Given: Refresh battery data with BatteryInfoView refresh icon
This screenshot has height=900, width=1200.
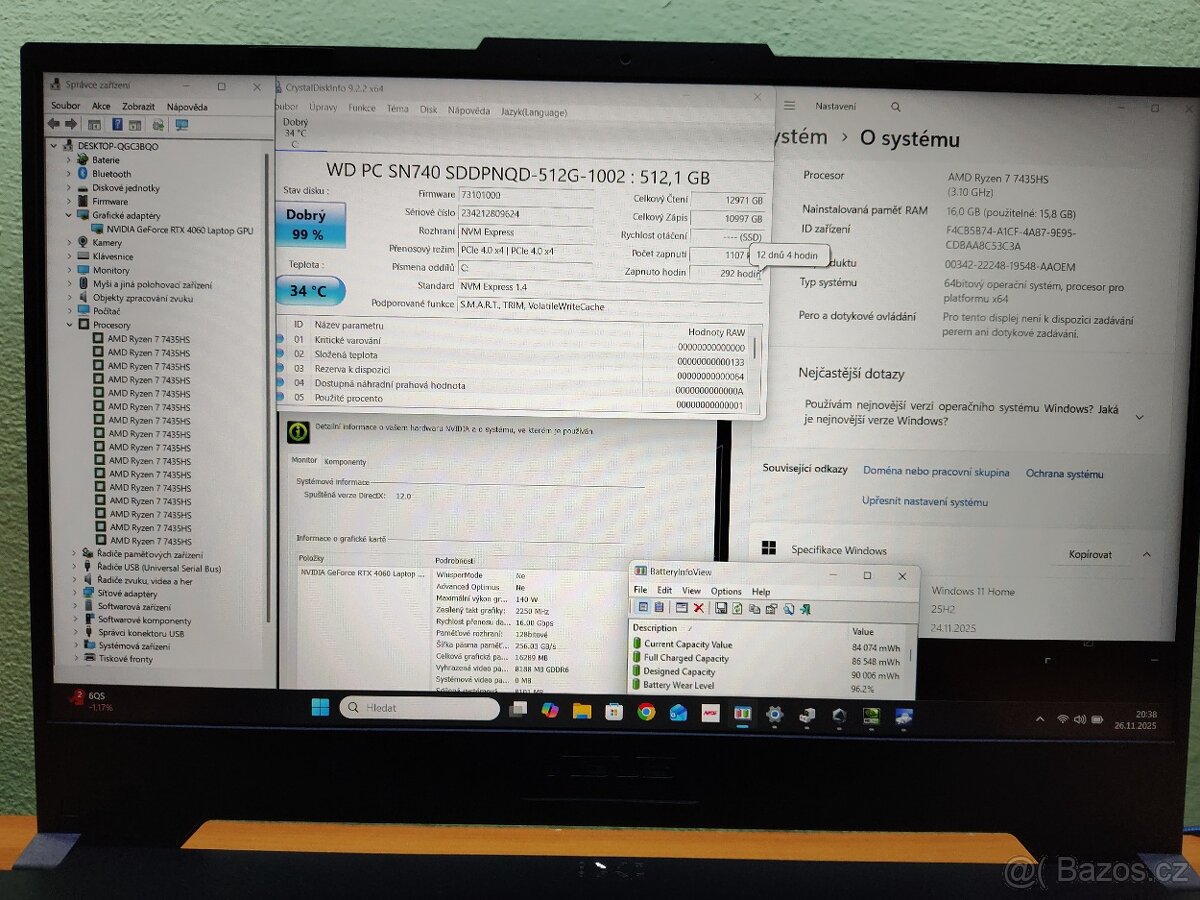Looking at the screenshot, I should 738,609.
